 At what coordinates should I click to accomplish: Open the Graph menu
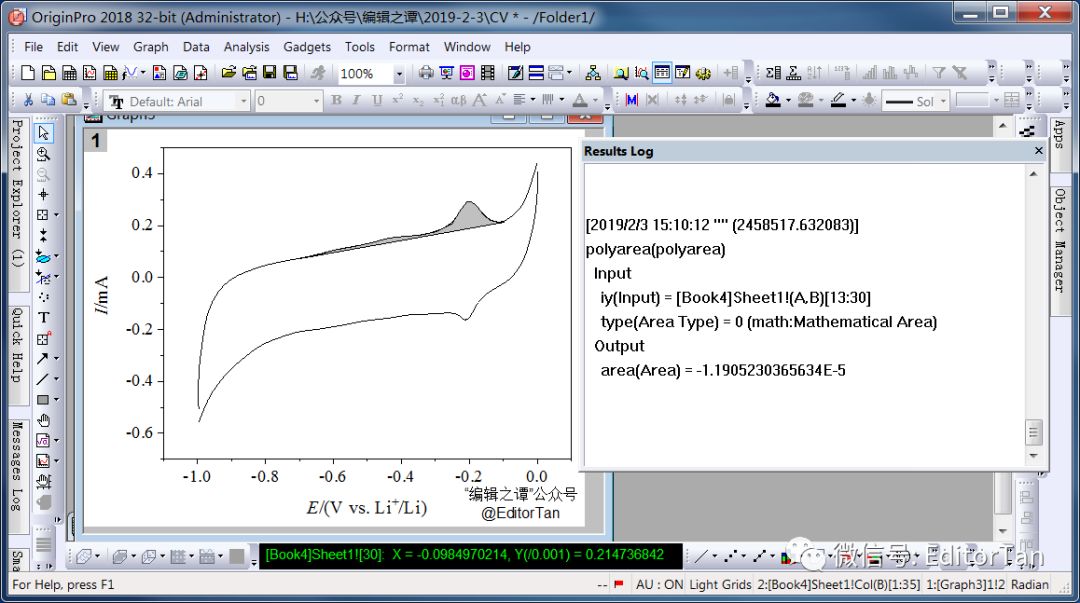[151, 47]
